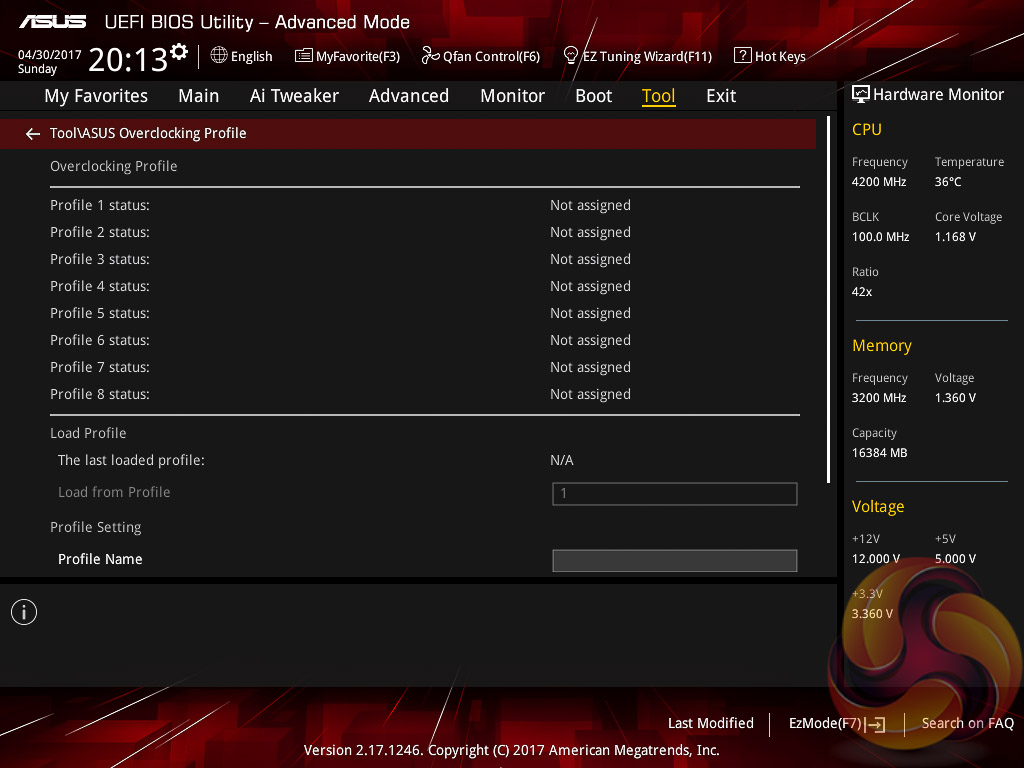Click the back arrow in Overclocking Profile header

click(x=33, y=134)
